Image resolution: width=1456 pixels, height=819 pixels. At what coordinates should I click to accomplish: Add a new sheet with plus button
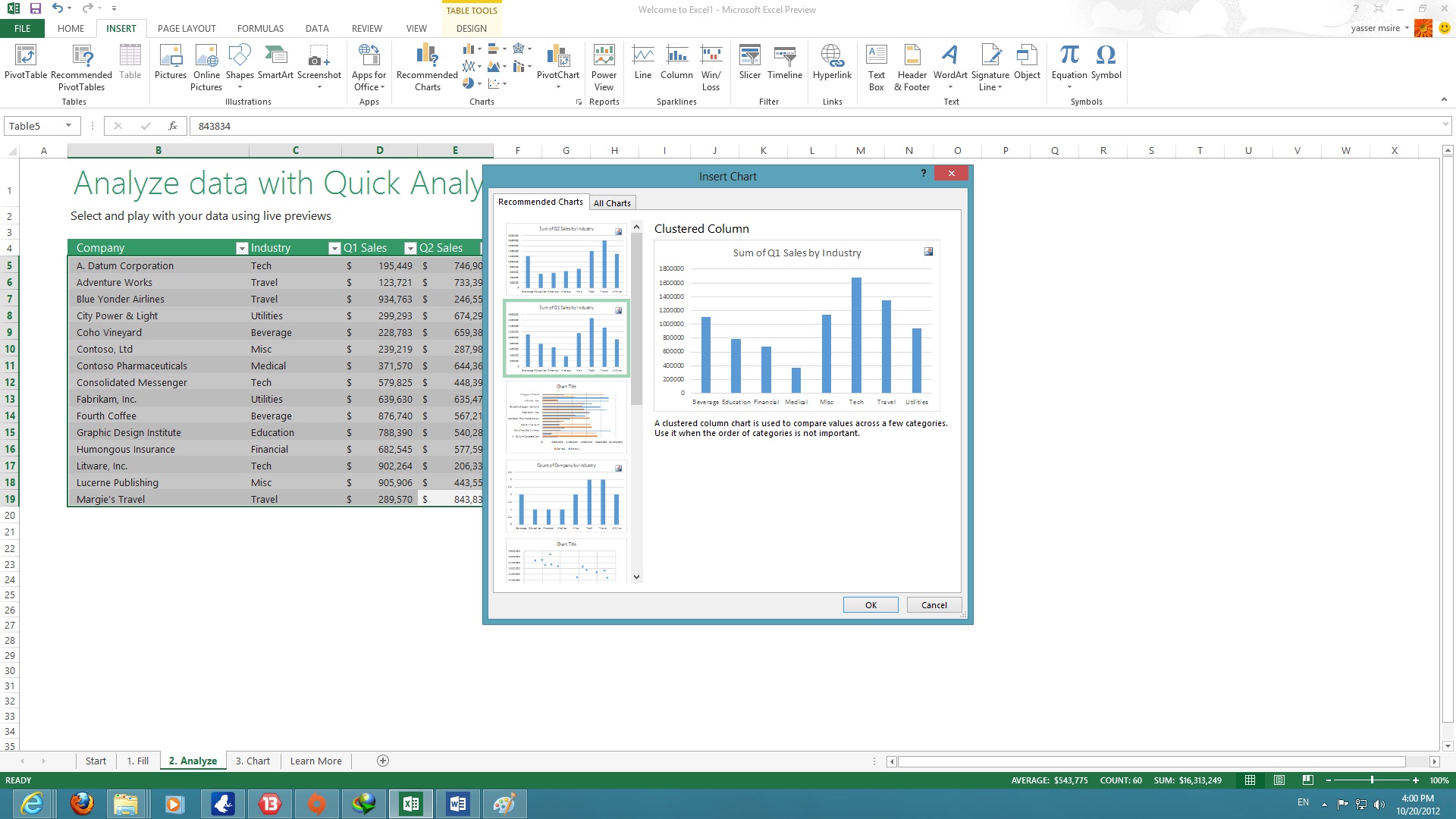(x=383, y=761)
